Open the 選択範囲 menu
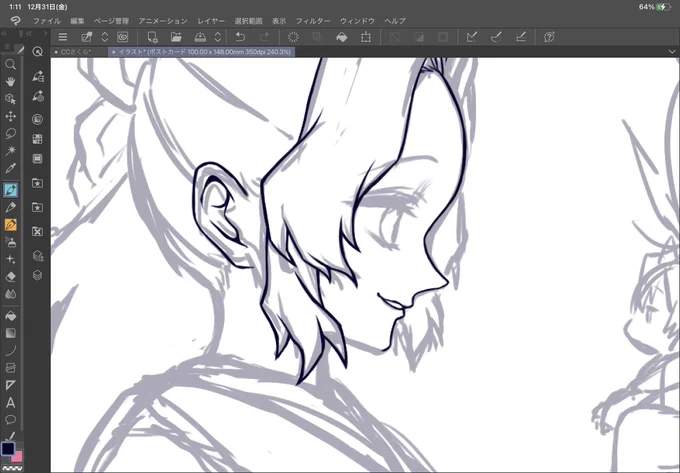Screen dimensions: 680x473 pos(248,21)
